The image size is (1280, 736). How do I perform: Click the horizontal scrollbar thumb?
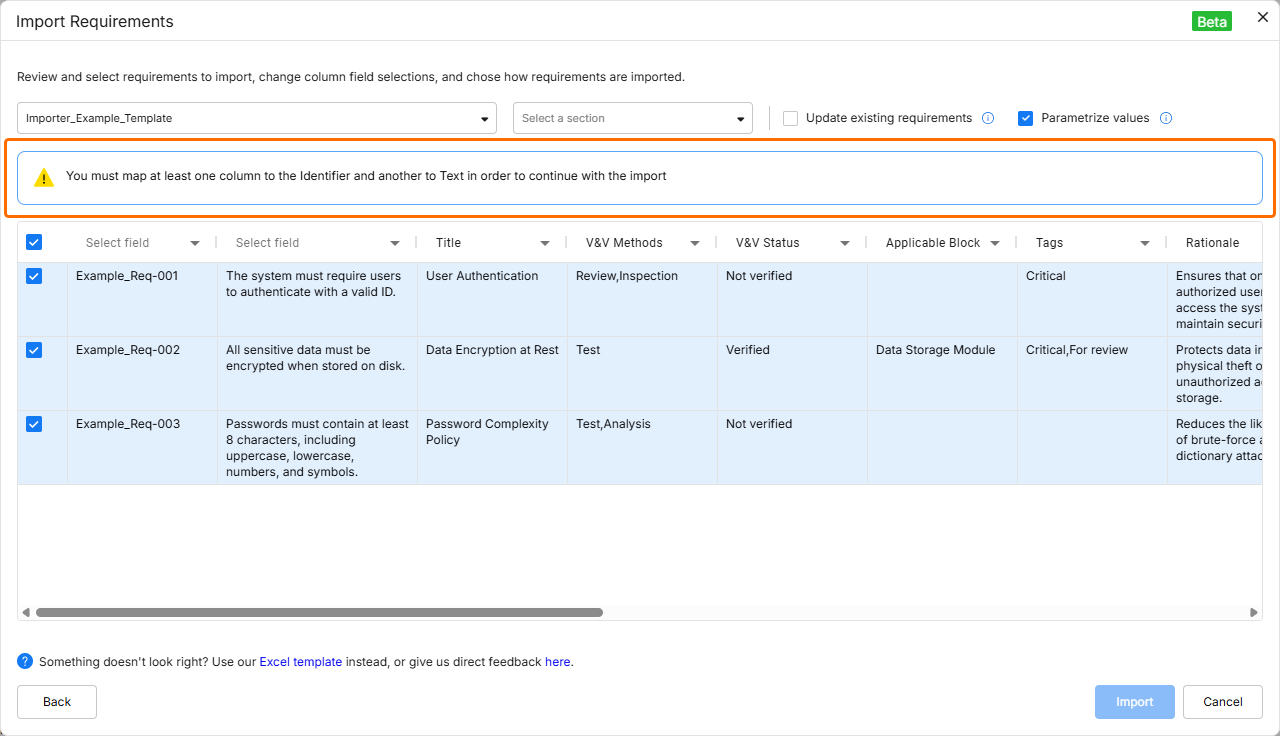coord(319,612)
